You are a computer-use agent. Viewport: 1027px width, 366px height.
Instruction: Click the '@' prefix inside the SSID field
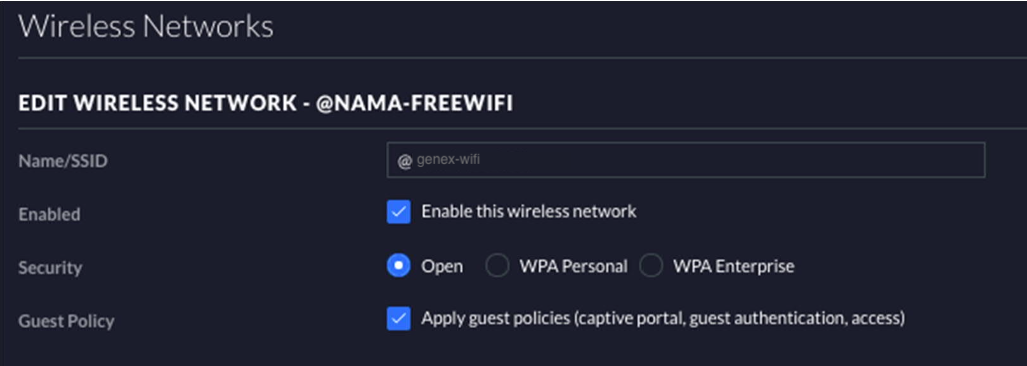click(404, 160)
